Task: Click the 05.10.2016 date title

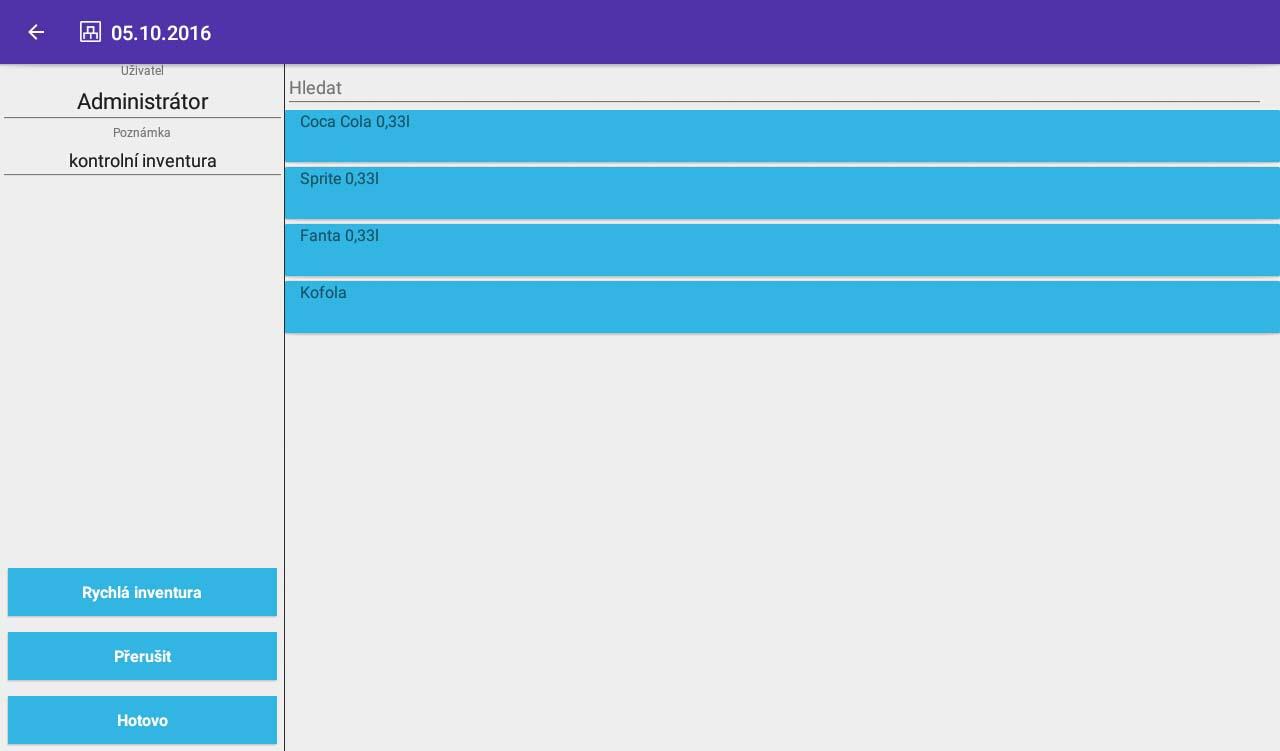Action: coord(161,33)
